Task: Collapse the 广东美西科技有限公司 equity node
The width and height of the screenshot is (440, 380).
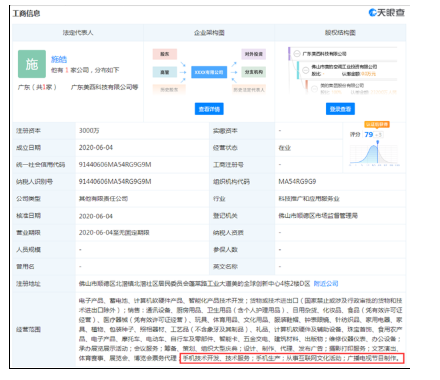Action: 297,54
